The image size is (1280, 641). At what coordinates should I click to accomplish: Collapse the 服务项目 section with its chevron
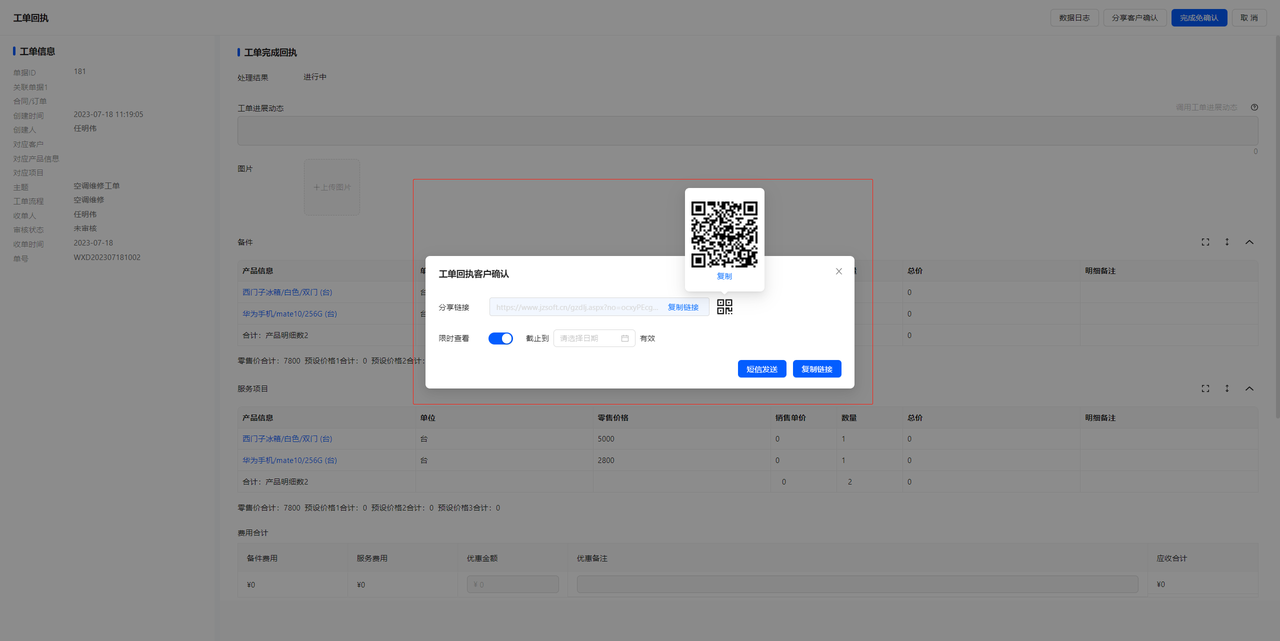coord(1249,388)
